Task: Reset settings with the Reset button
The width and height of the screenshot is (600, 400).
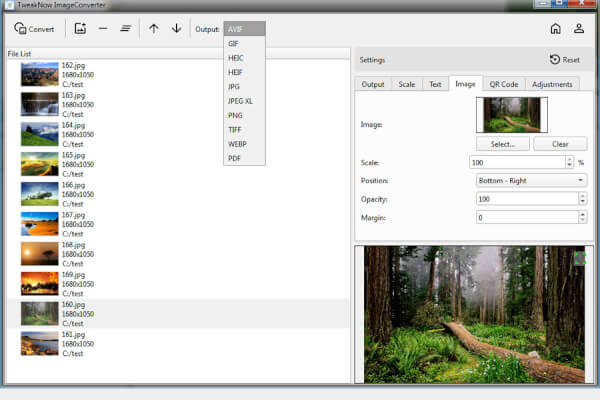Action: click(566, 60)
